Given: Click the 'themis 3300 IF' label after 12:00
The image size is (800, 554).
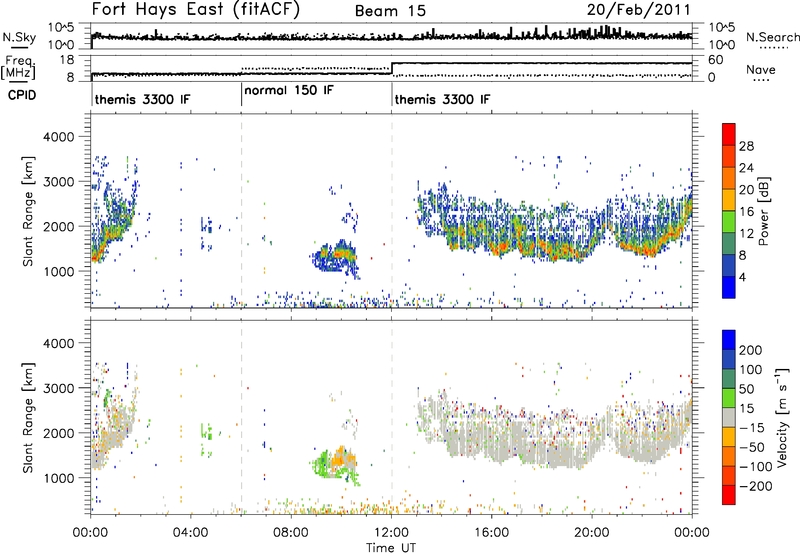Looking at the screenshot, I should click(442, 99).
